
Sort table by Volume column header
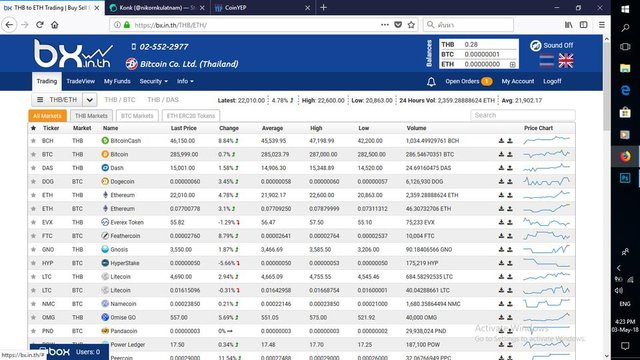click(416, 128)
